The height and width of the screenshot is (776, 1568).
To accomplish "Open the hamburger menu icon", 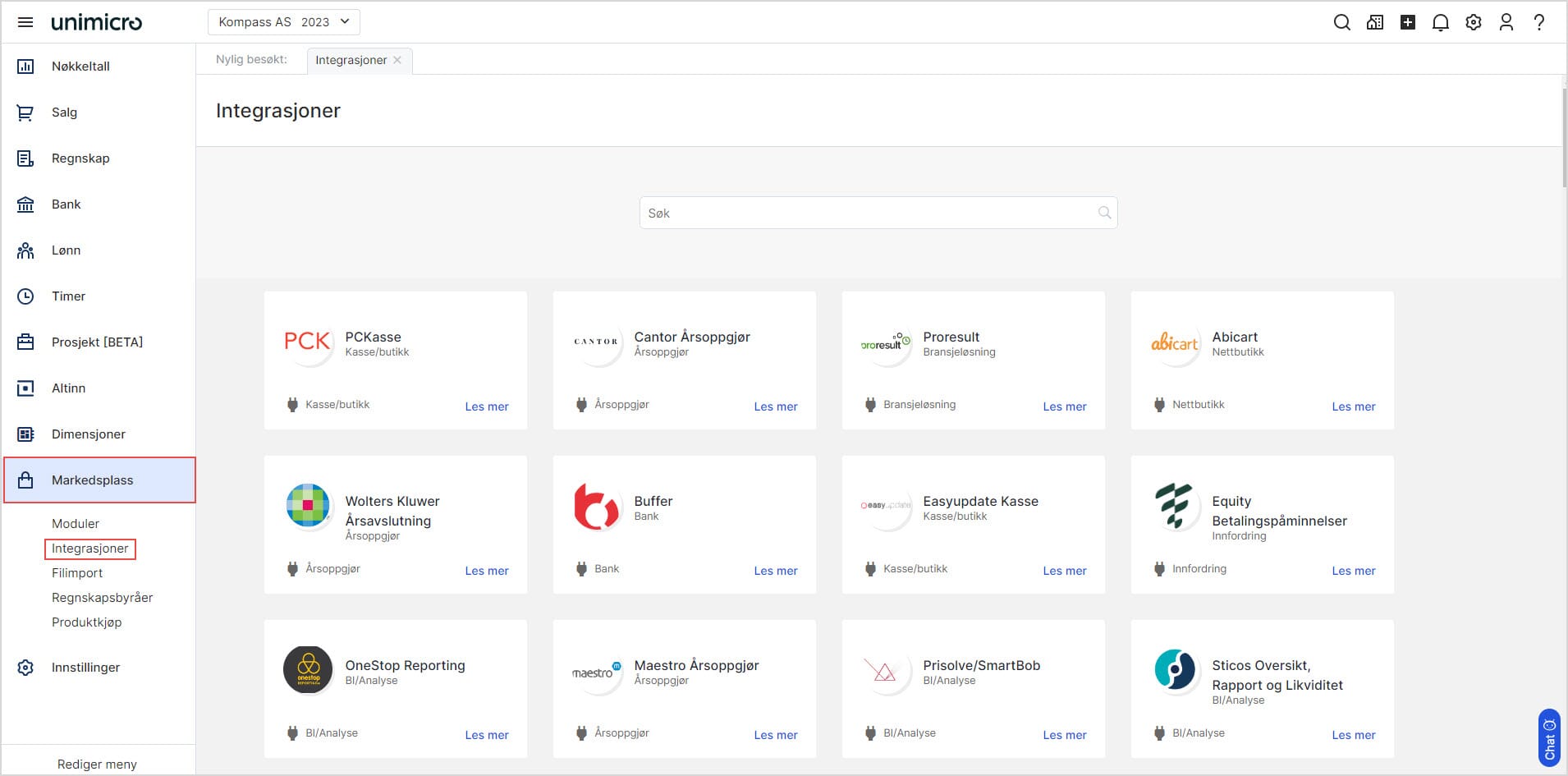I will 25,22.
